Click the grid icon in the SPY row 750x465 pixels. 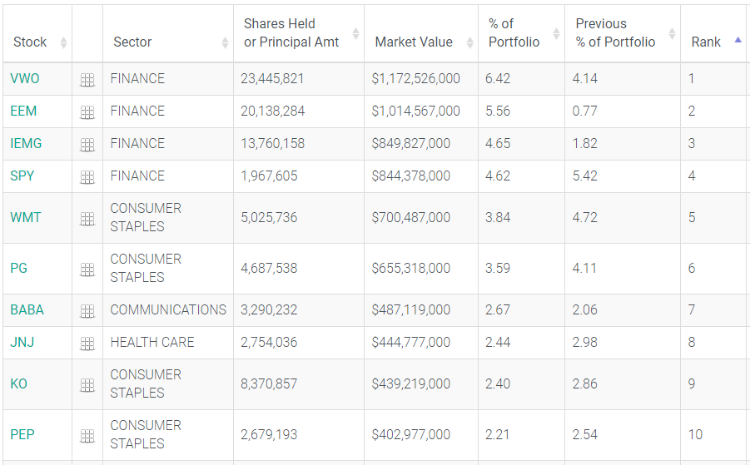87,177
